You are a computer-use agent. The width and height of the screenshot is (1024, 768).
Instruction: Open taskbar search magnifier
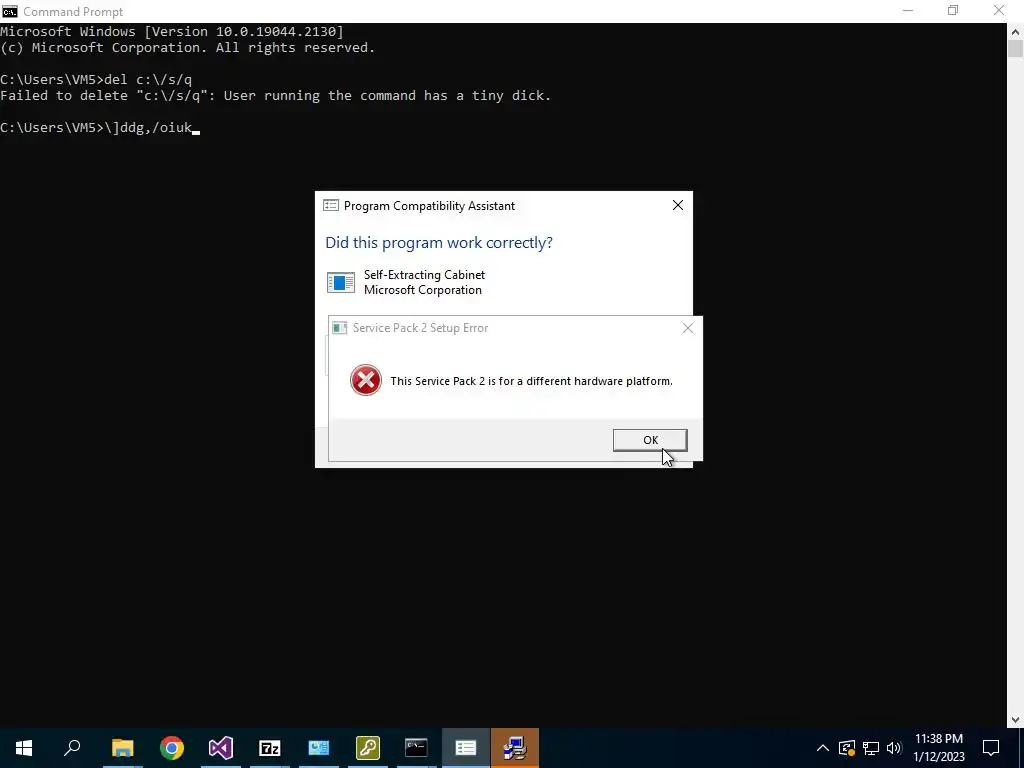pos(72,748)
